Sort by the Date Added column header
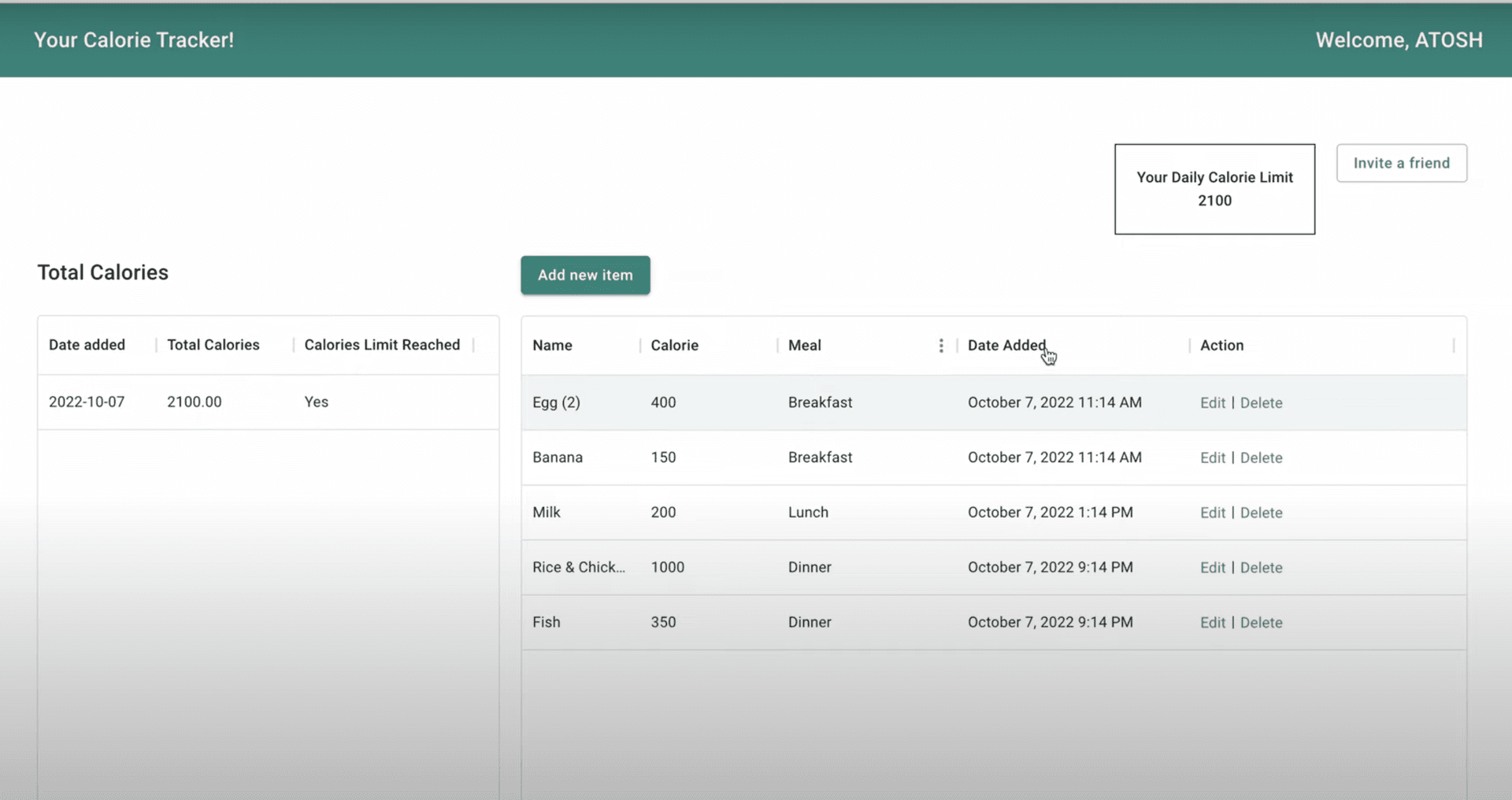The image size is (1512, 800). pyautogui.click(x=1006, y=346)
